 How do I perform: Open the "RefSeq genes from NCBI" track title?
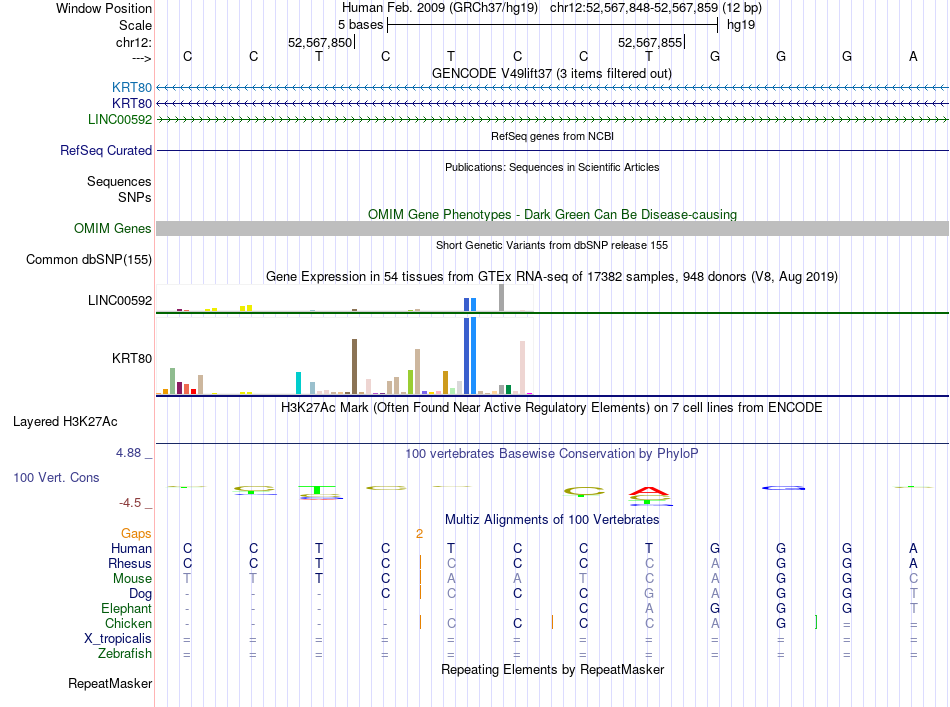click(x=552, y=136)
